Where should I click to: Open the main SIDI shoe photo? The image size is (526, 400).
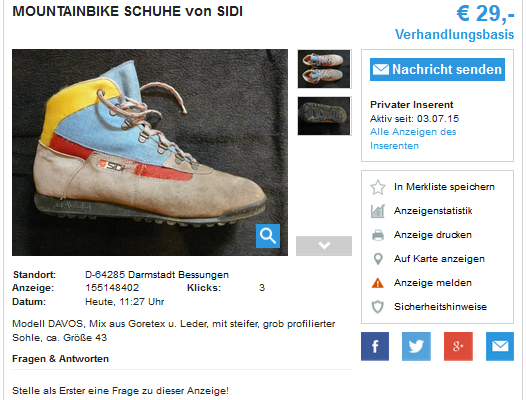coord(150,152)
